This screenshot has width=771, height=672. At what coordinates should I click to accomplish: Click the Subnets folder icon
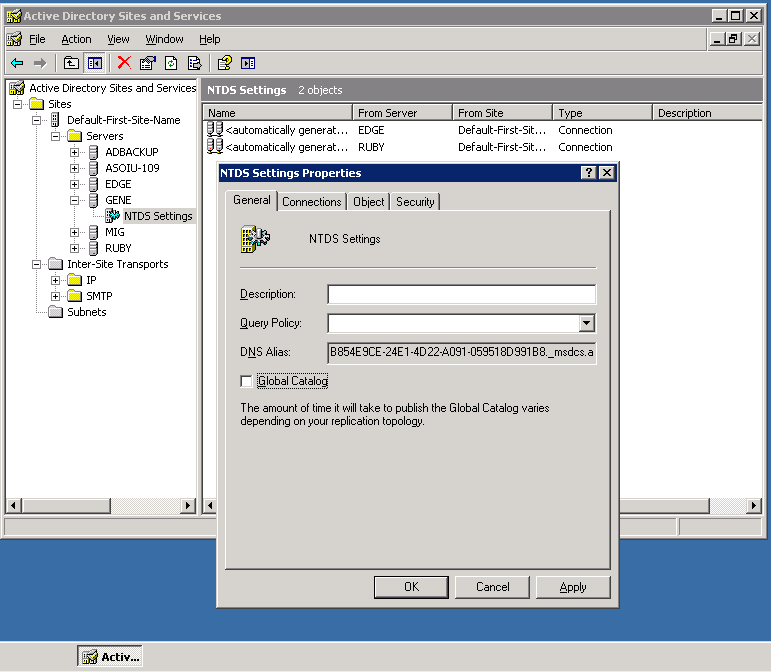(x=56, y=312)
